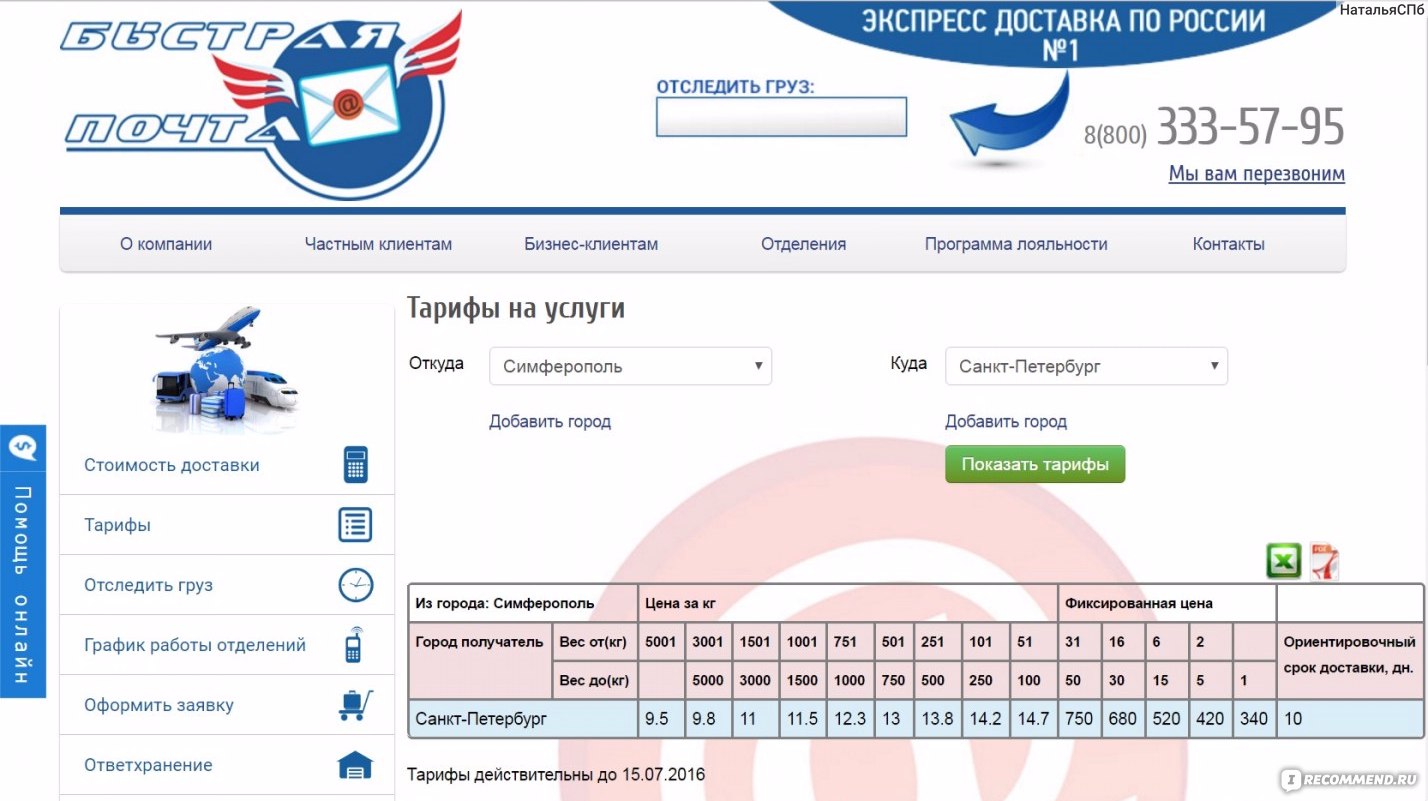Click the list icon beside Тарифы
1428x801 pixels.
click(x=355, y=525)
